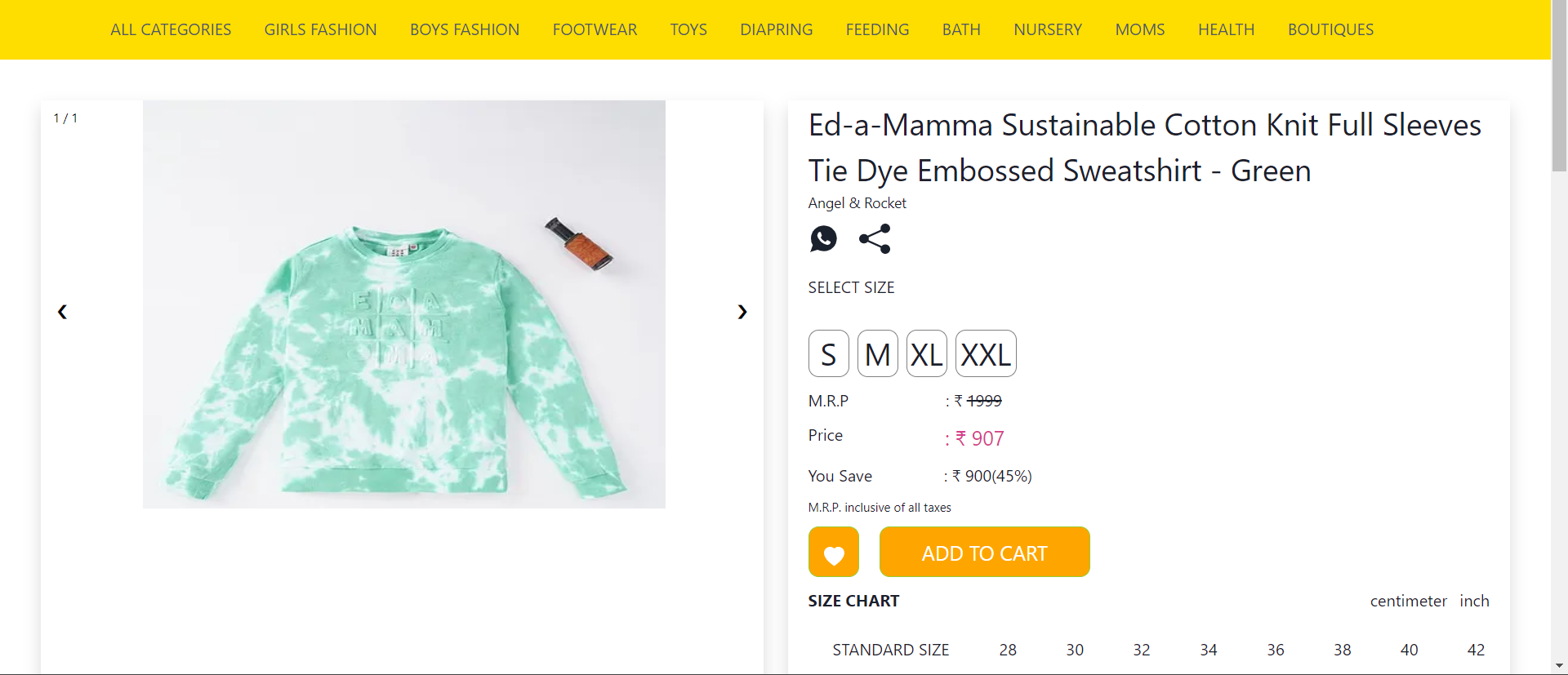Switch size chart to inch
This screenshot has height=675, width=1568.
(x=1474, y=602)
